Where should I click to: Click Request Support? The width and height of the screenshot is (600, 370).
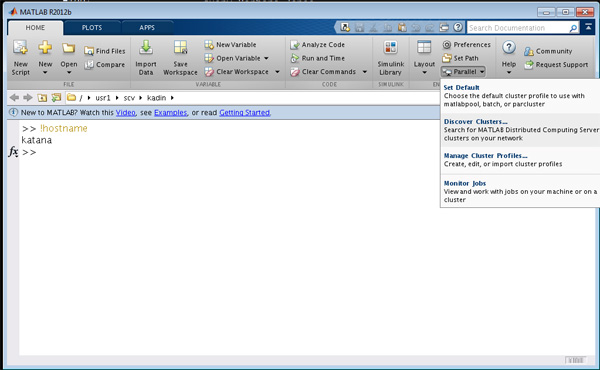[556, 65]
